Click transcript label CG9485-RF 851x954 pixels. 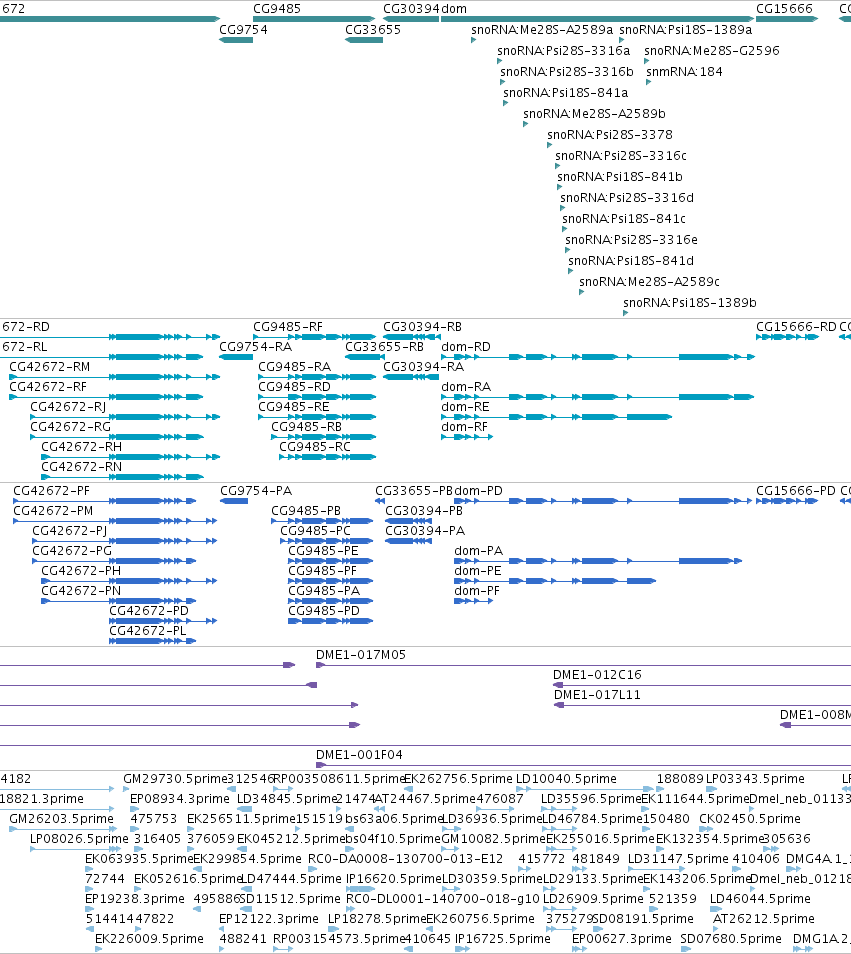(x=288, y=327)
